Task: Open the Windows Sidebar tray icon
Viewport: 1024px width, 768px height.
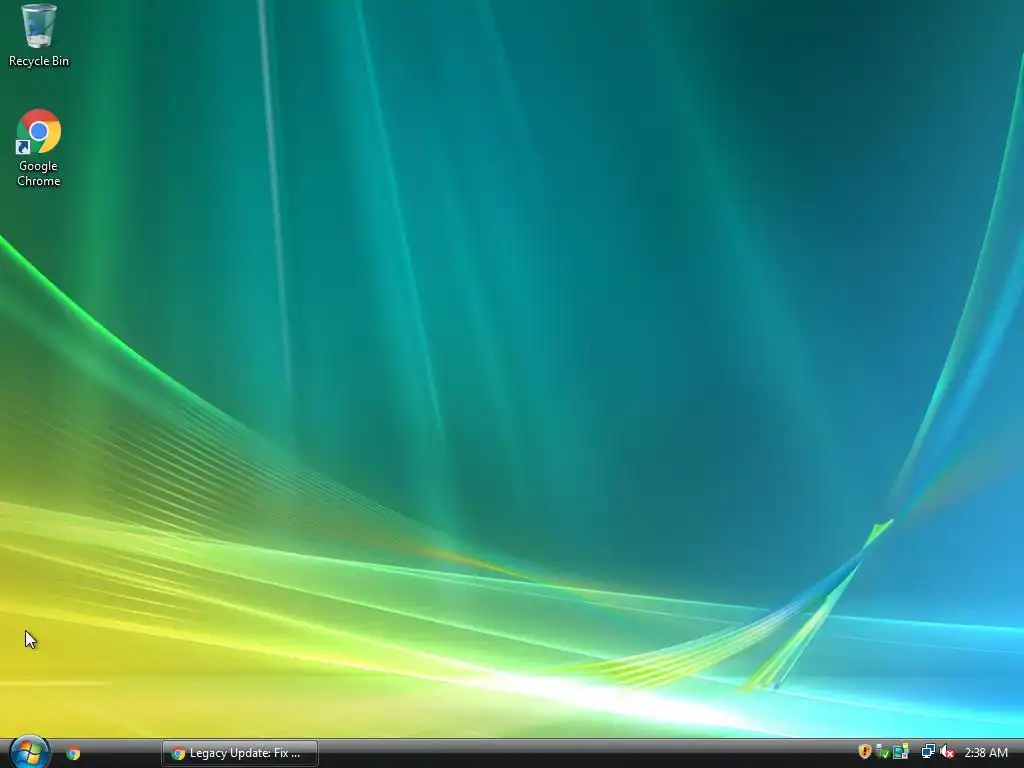Action: (901, 752)
